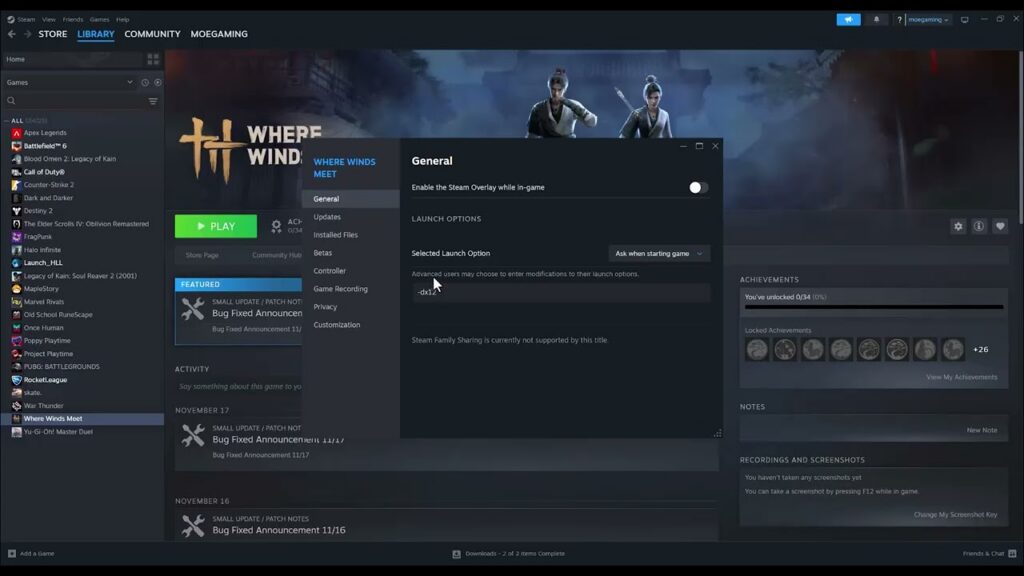The height and width of the screenshot is (576, 1024).
Task: Click View My Achievements link
Action: click(x=961, y=377)
